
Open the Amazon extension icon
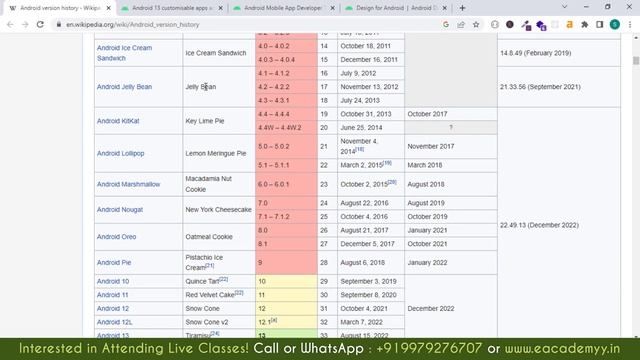pyautogui.click(x=569, y=24)
